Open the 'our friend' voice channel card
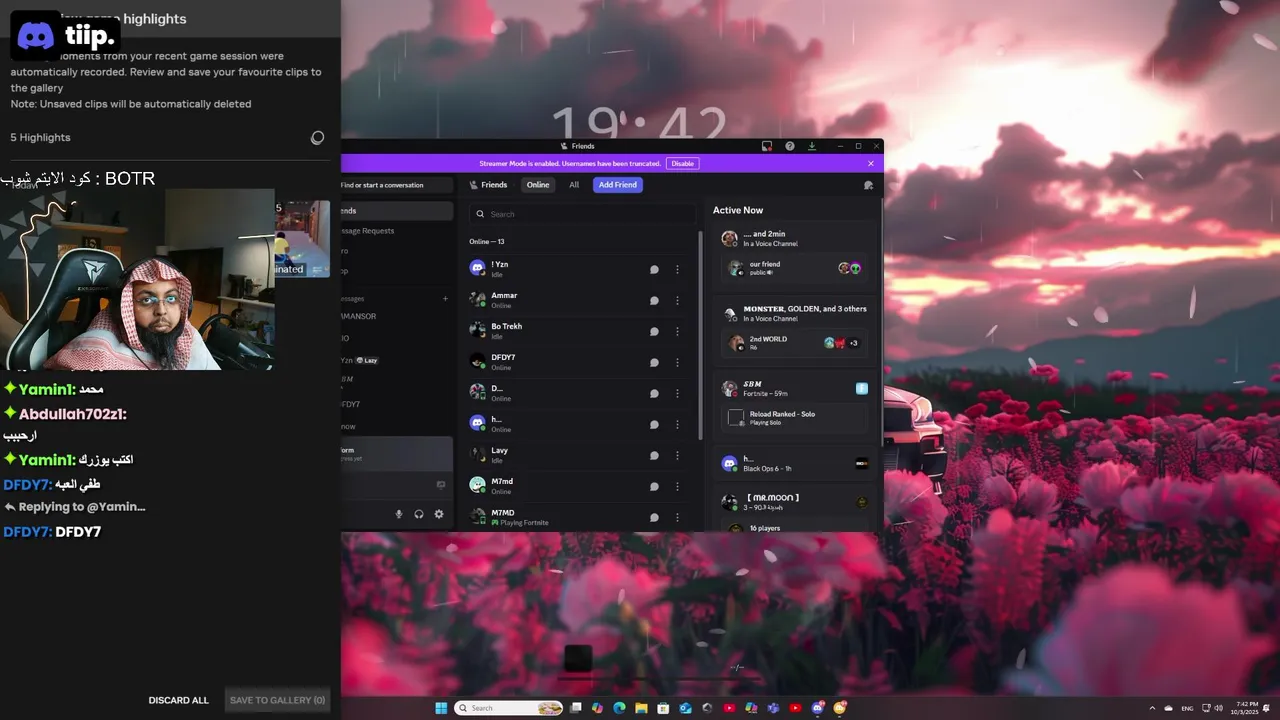 coord(795,268)
